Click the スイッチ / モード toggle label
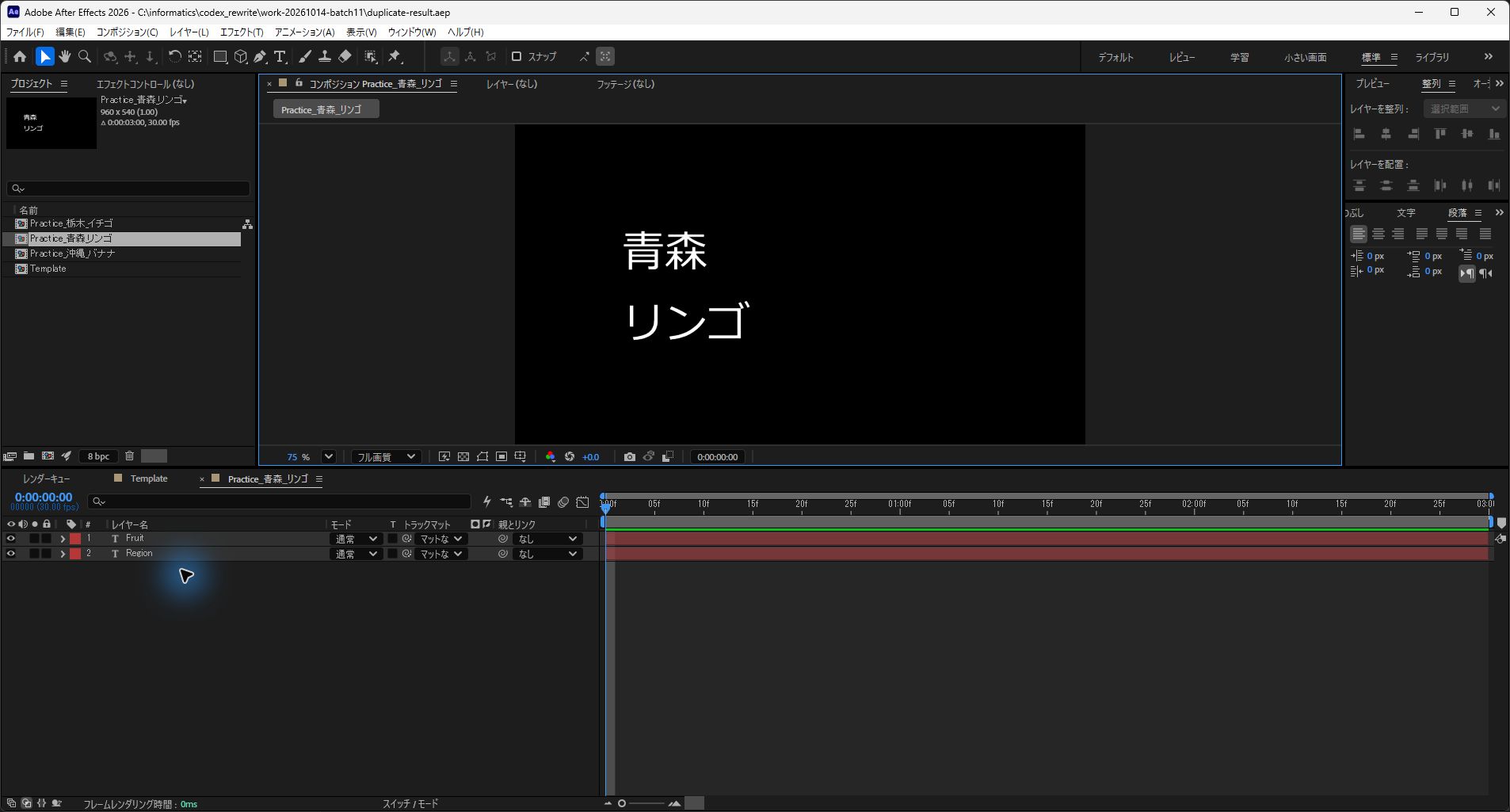The width and height of the screenshot is (1510, 812). click(x=410, y=803)
